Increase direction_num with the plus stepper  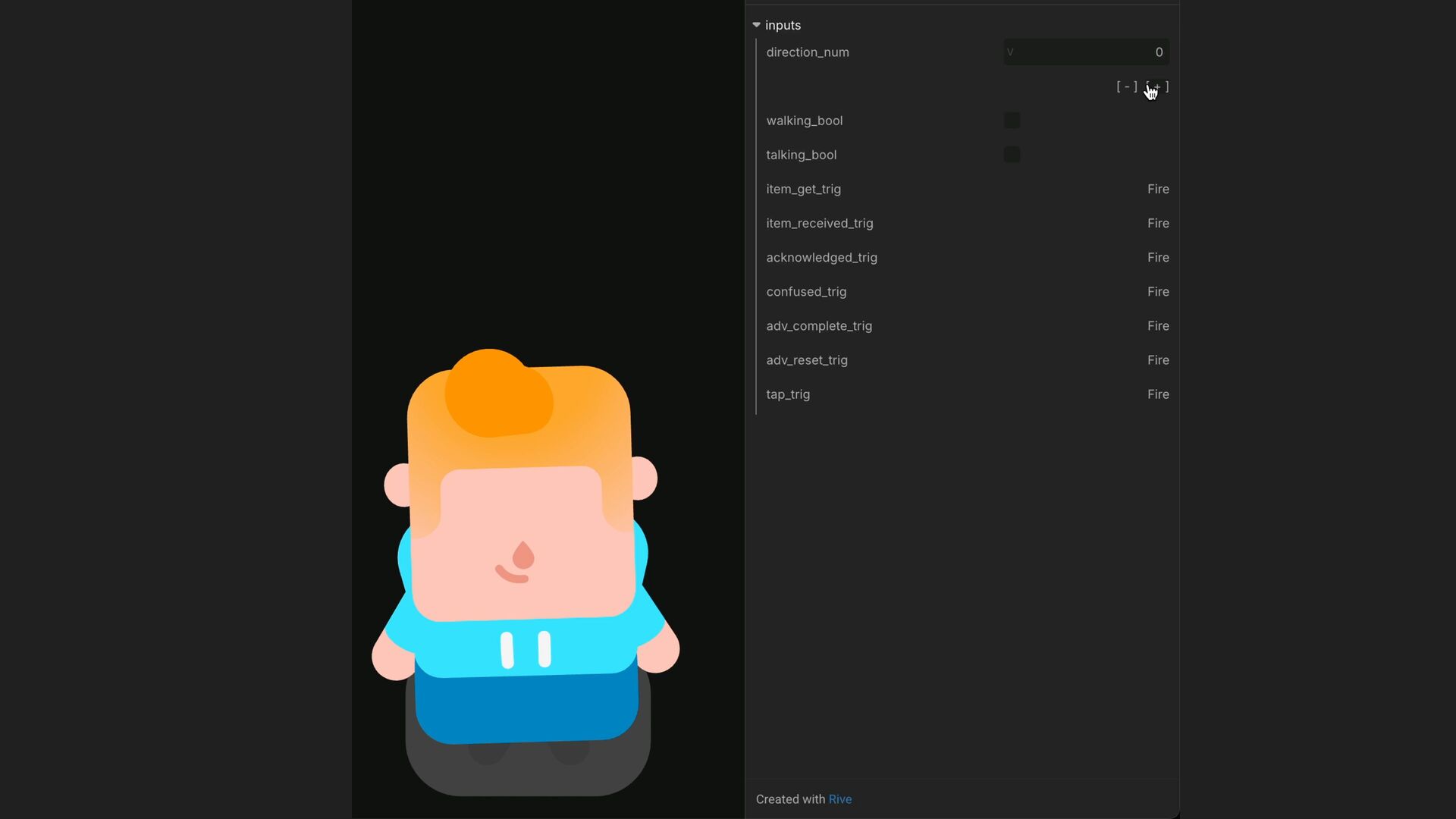1157,86
